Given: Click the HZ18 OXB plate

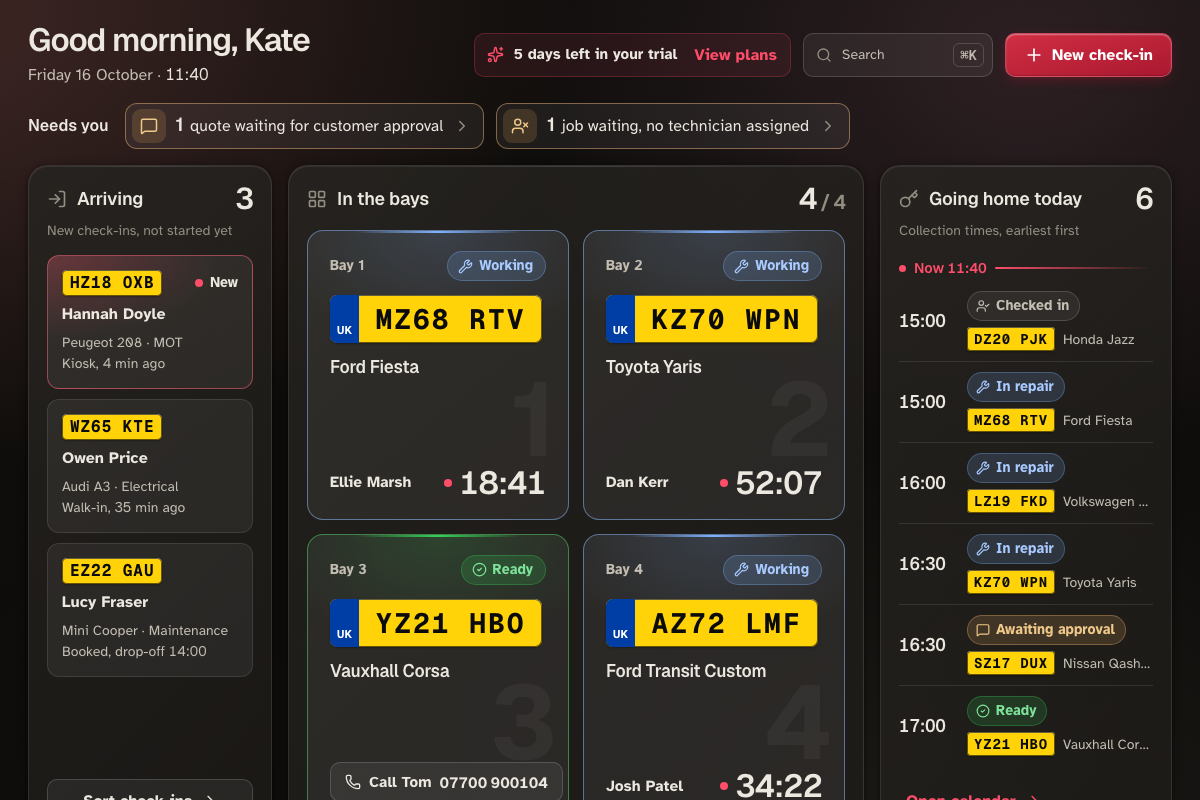Looking at the screenshot, I should point(112,283).
